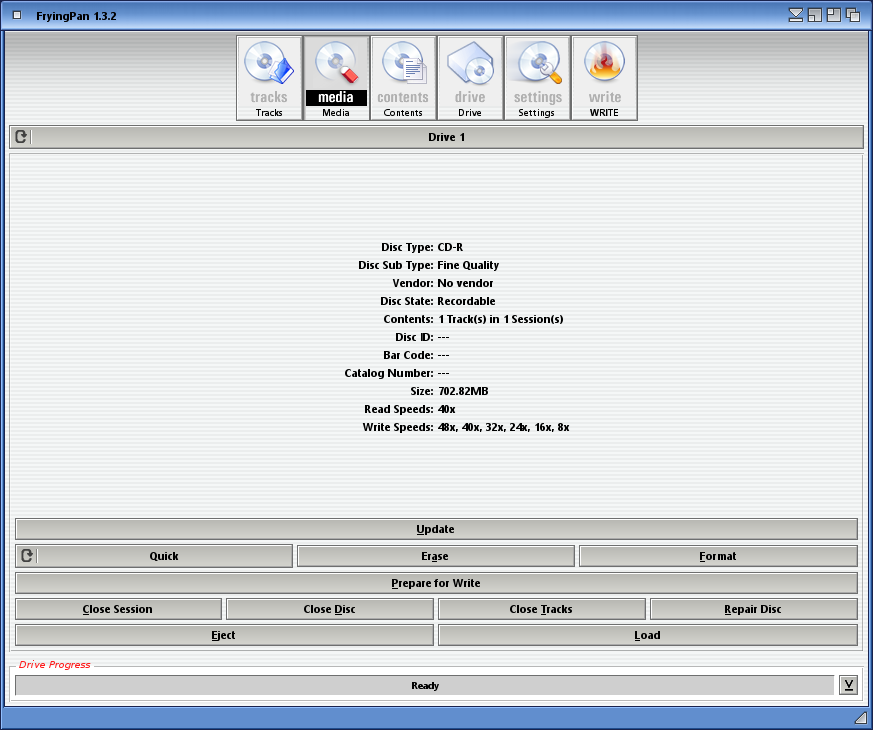Click the Format button

[717, 556]
